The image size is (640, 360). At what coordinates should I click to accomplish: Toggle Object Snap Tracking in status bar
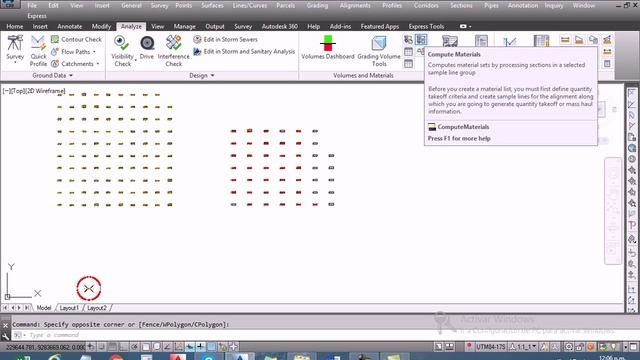[168, 347]
